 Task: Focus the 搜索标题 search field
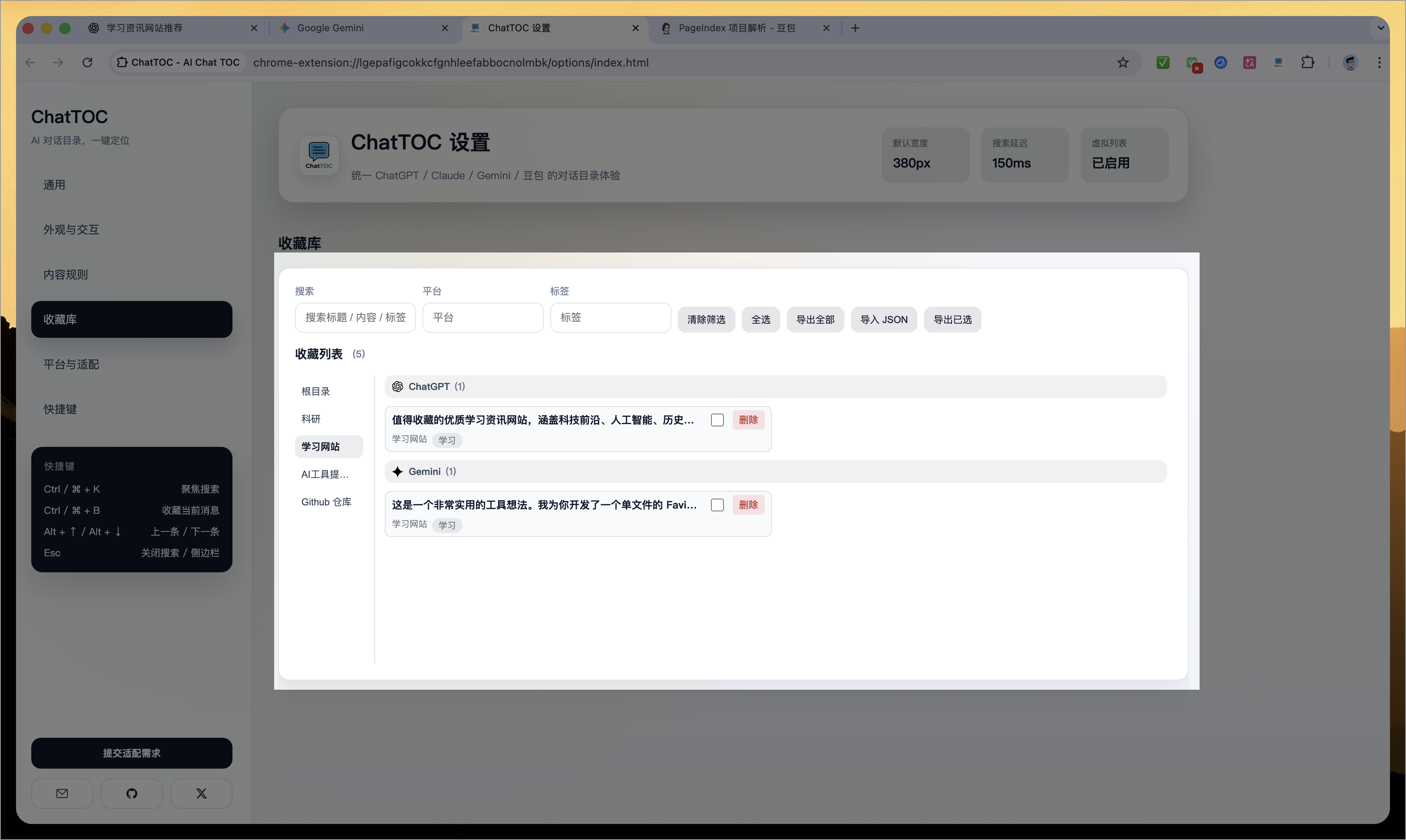[x=355, y=317]
